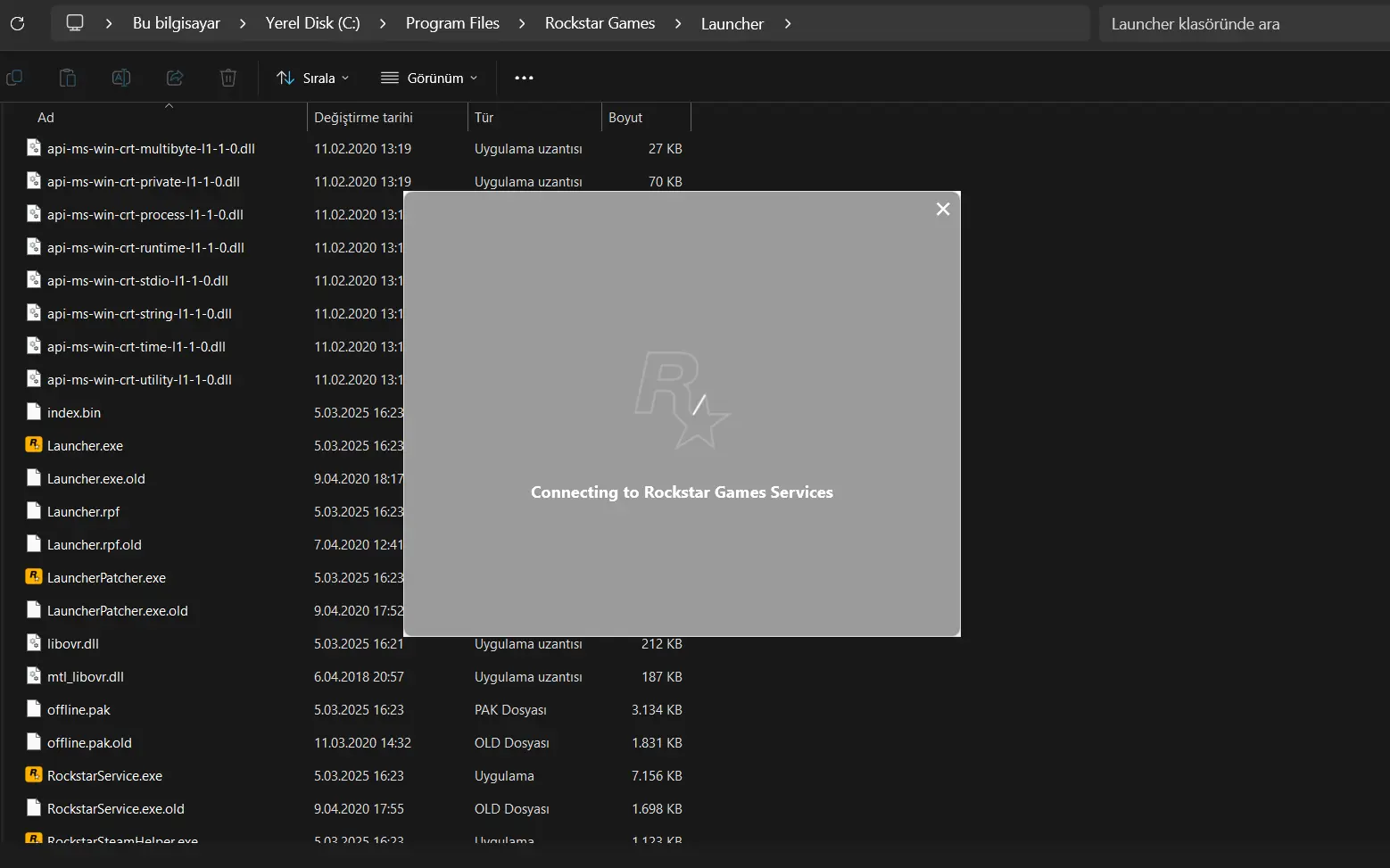
Task: Sort by the Ad column header
Action: (46, 118)
